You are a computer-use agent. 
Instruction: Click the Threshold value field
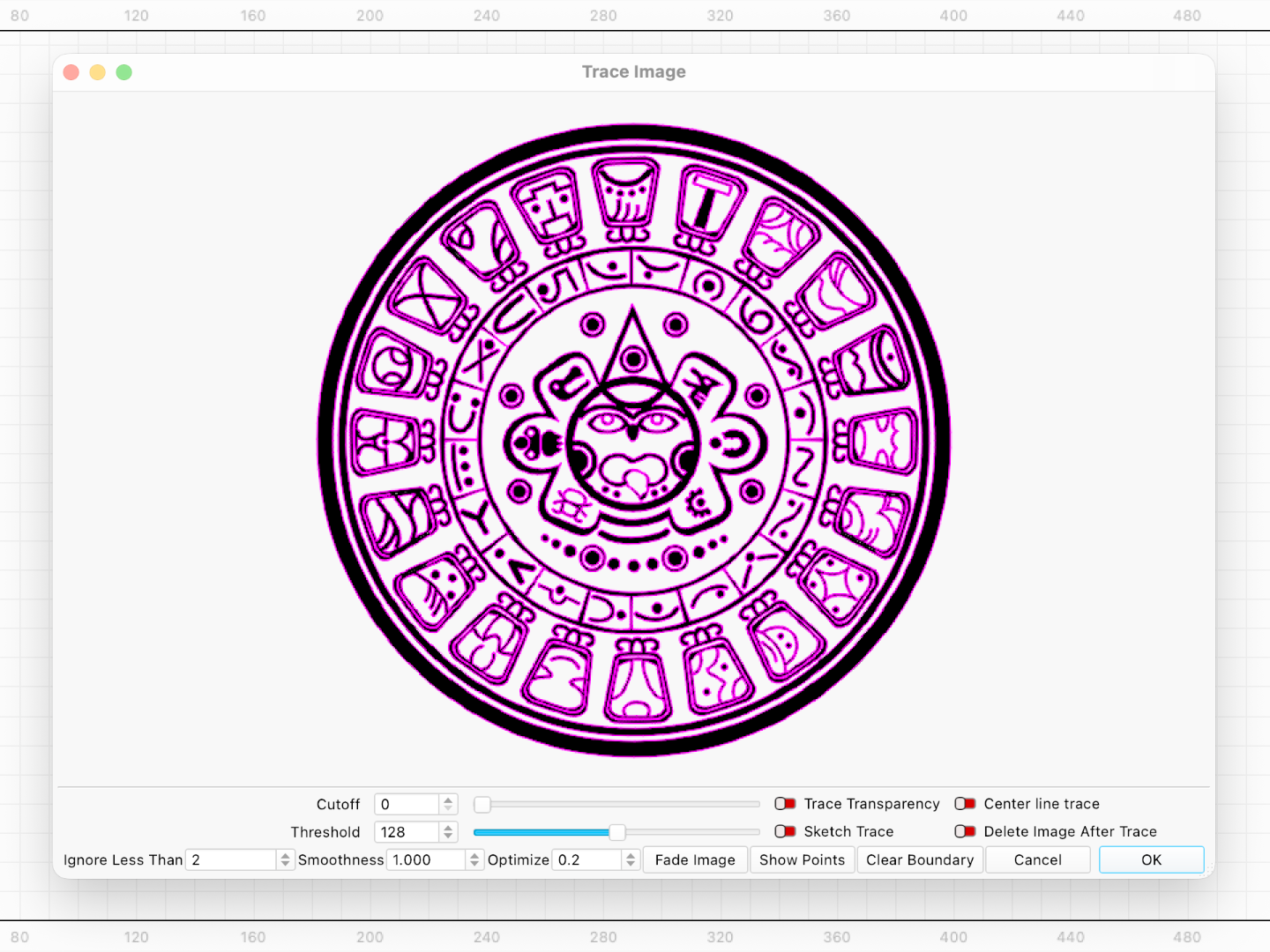(407, 832)
